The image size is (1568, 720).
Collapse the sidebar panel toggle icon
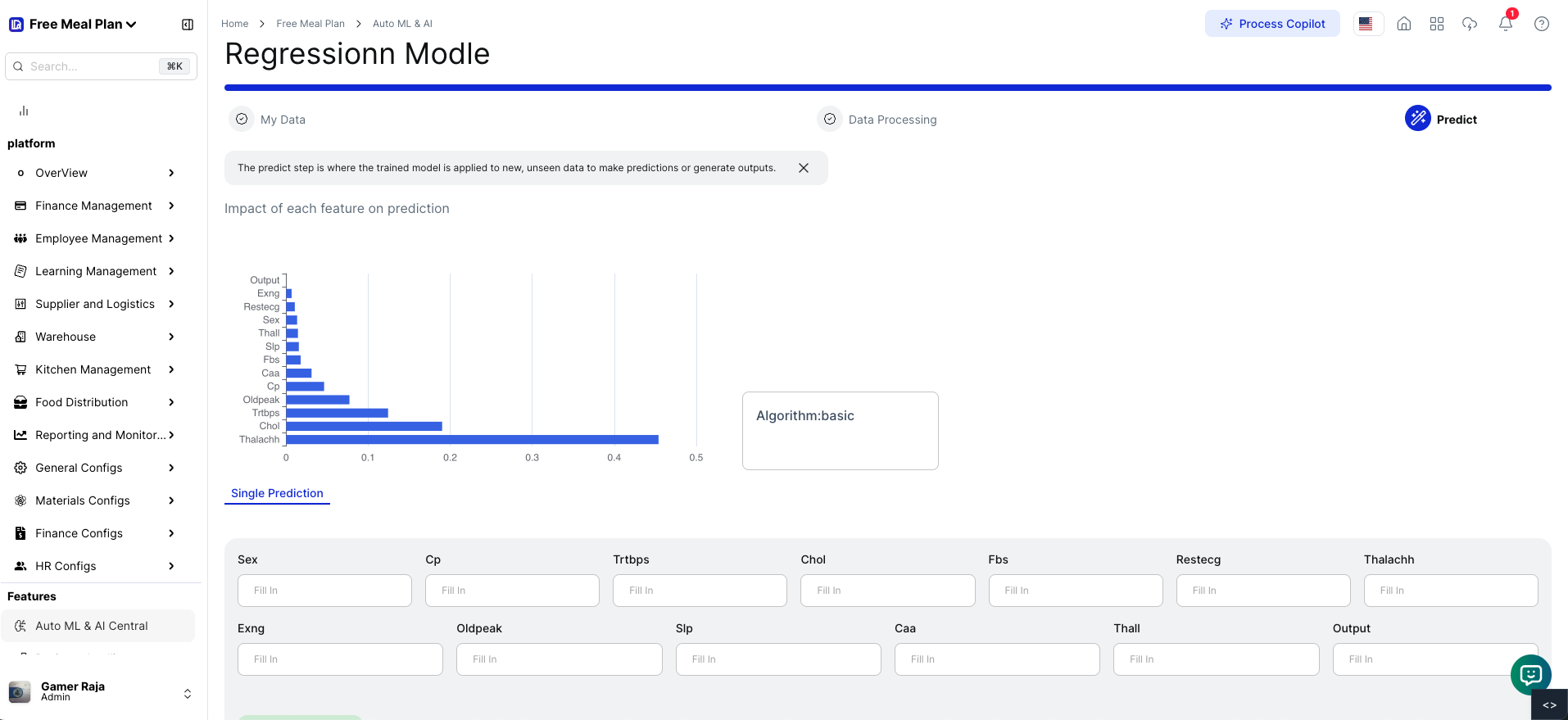pyautogui.click(x=188, y=25)
